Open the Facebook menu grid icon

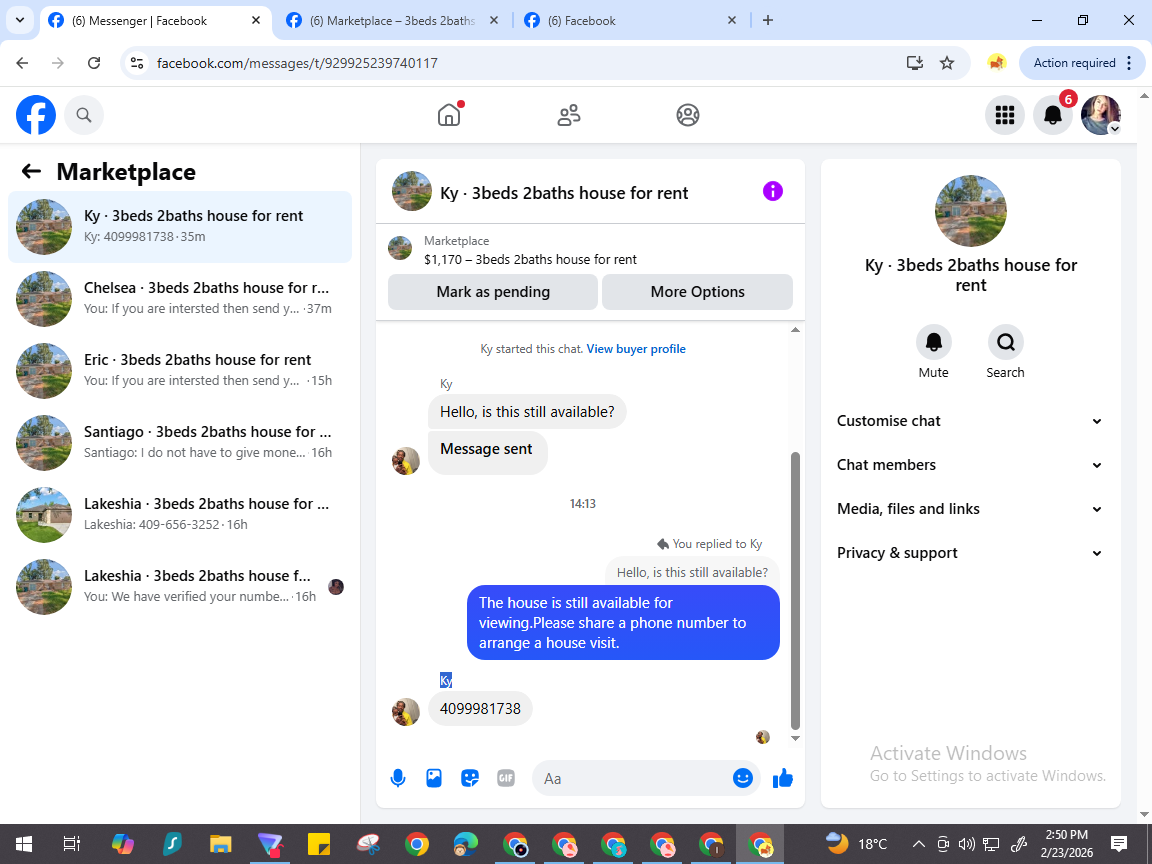1004,115
